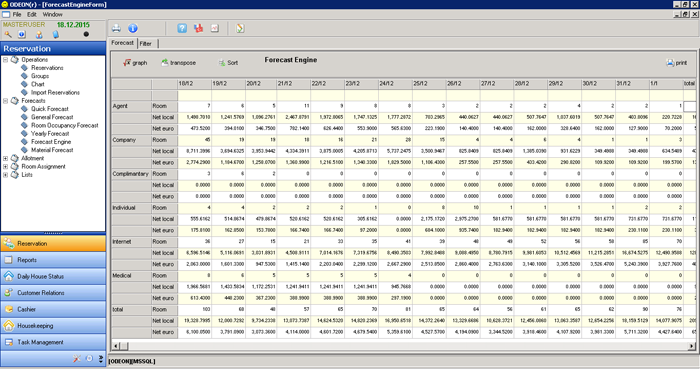This screenshot has width=700, height=370.
Task: Click the round blue information icon
Action: (x=133, y=29)
